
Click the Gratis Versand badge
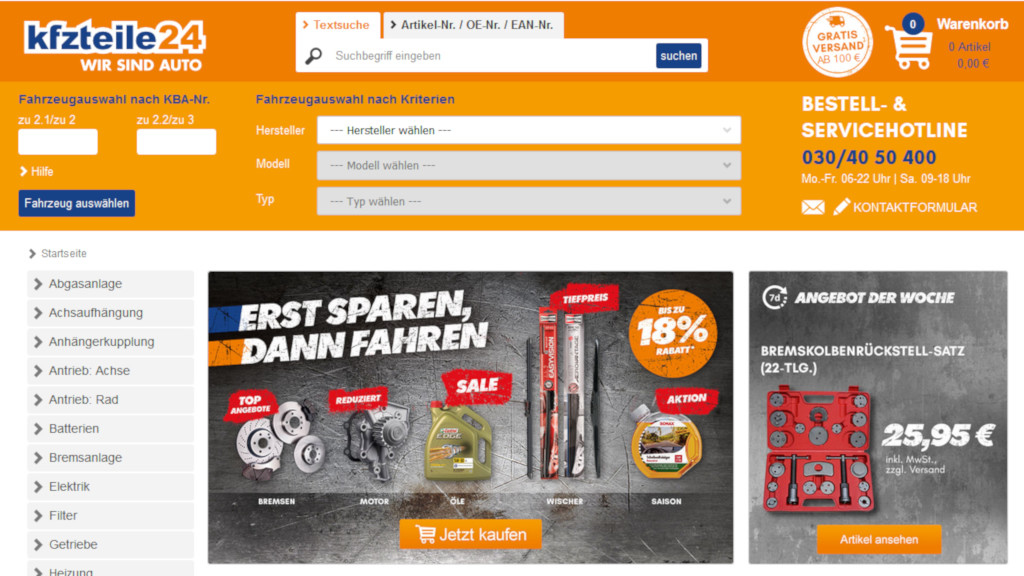coord(837,42)
